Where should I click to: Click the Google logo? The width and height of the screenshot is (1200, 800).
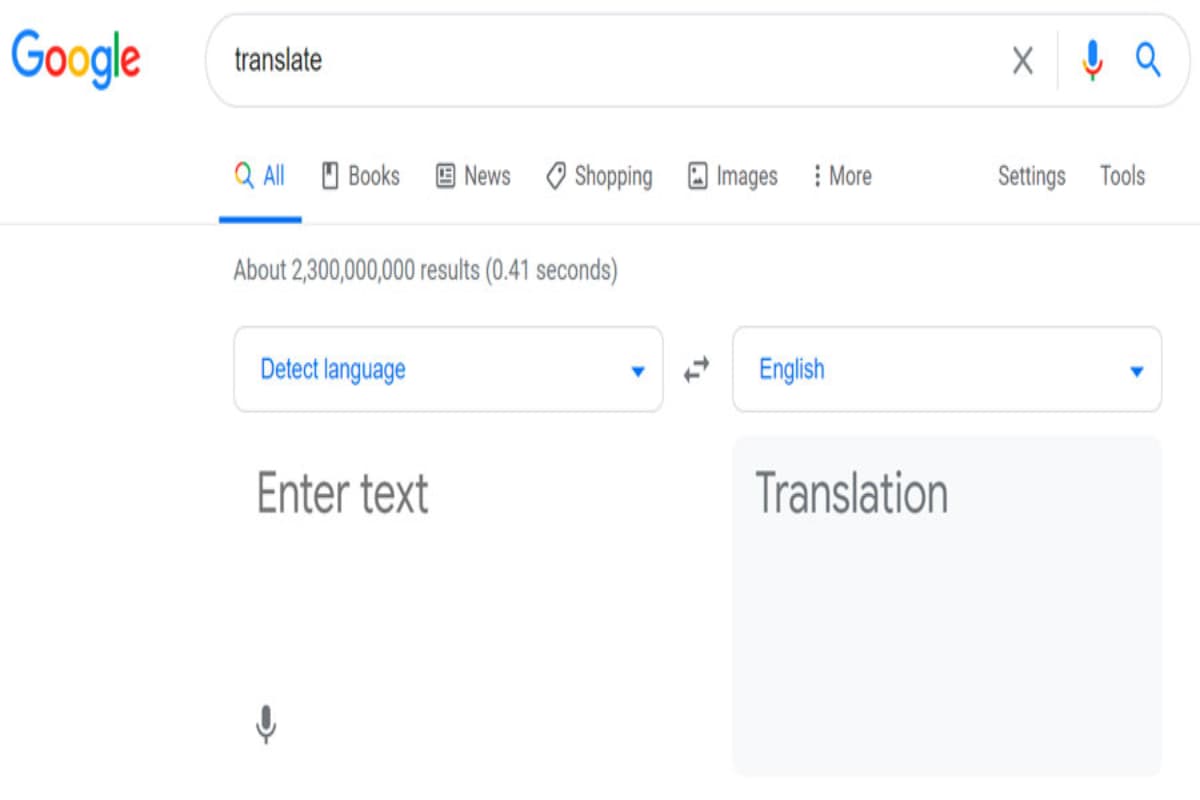point(76,57)
